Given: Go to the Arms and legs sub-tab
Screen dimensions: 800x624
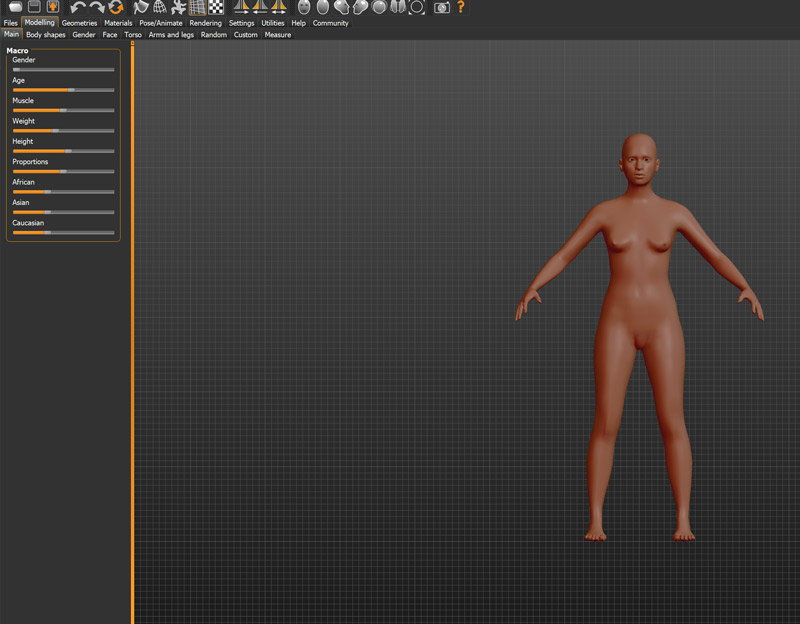Looking at the screenshot, I should (x=171, y=35).
